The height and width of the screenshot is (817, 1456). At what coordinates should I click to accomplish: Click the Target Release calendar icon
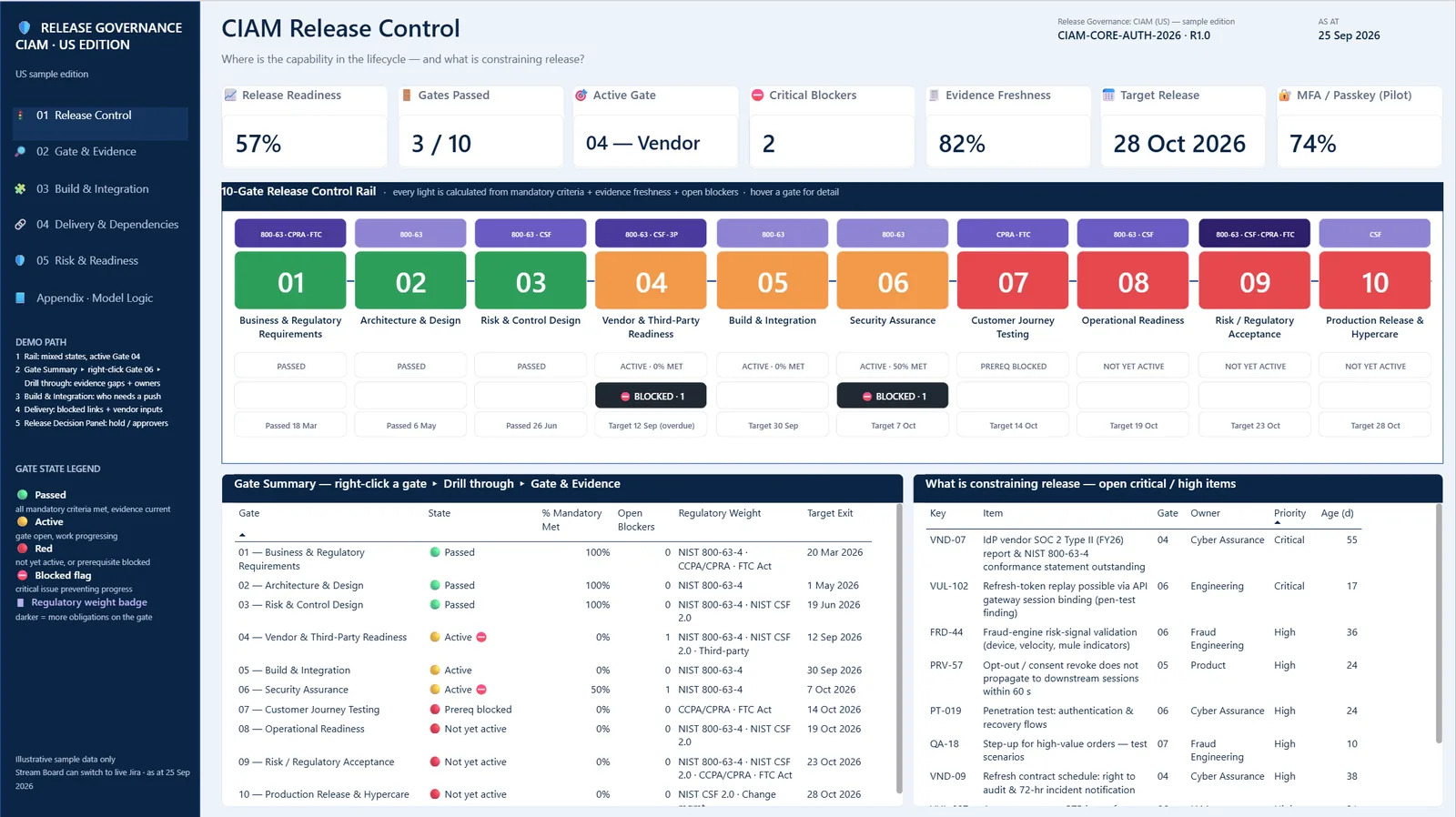[1108, 96]
